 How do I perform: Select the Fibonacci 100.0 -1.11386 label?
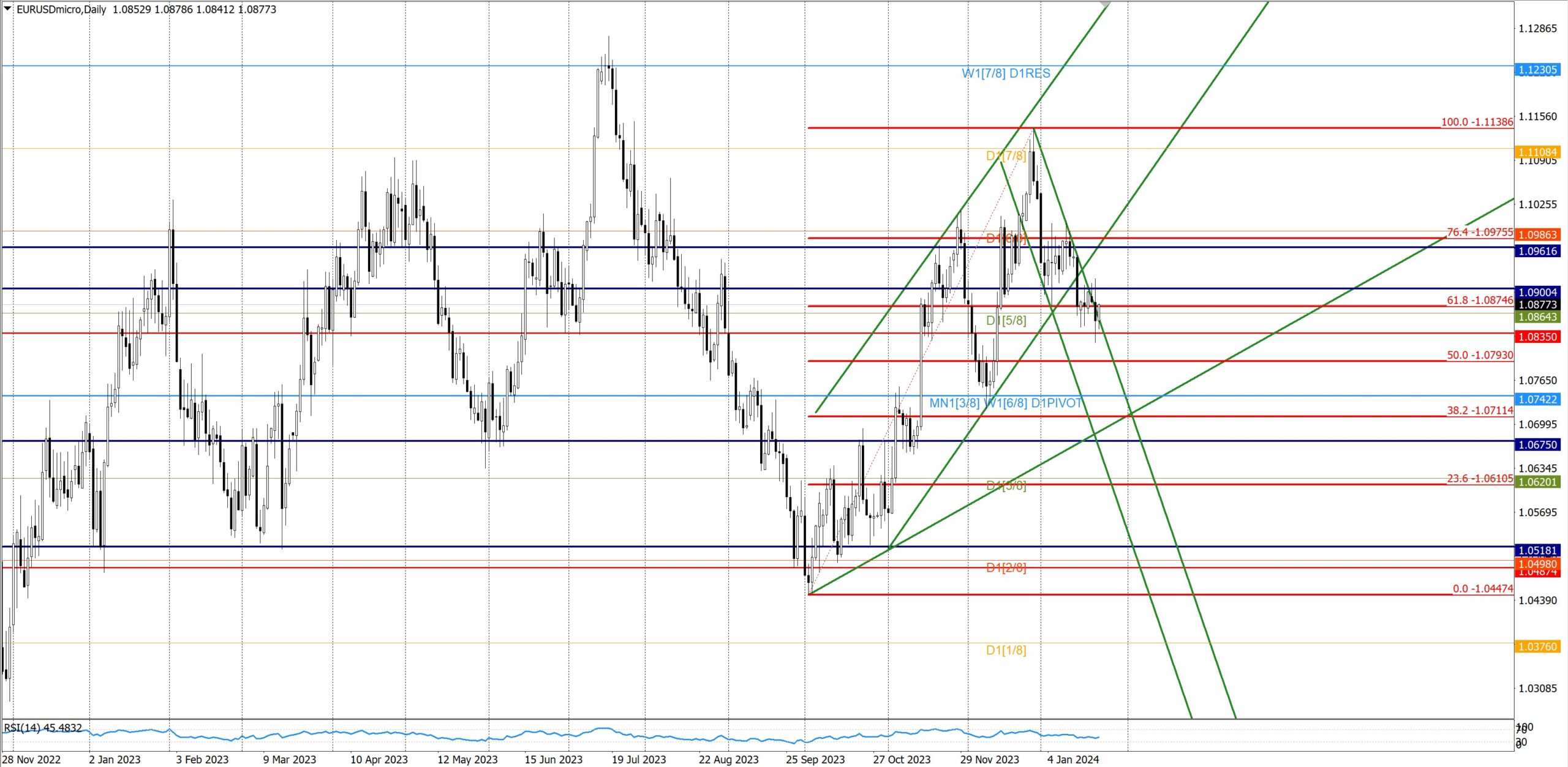pyautogui.click(x=1476, y=122)
